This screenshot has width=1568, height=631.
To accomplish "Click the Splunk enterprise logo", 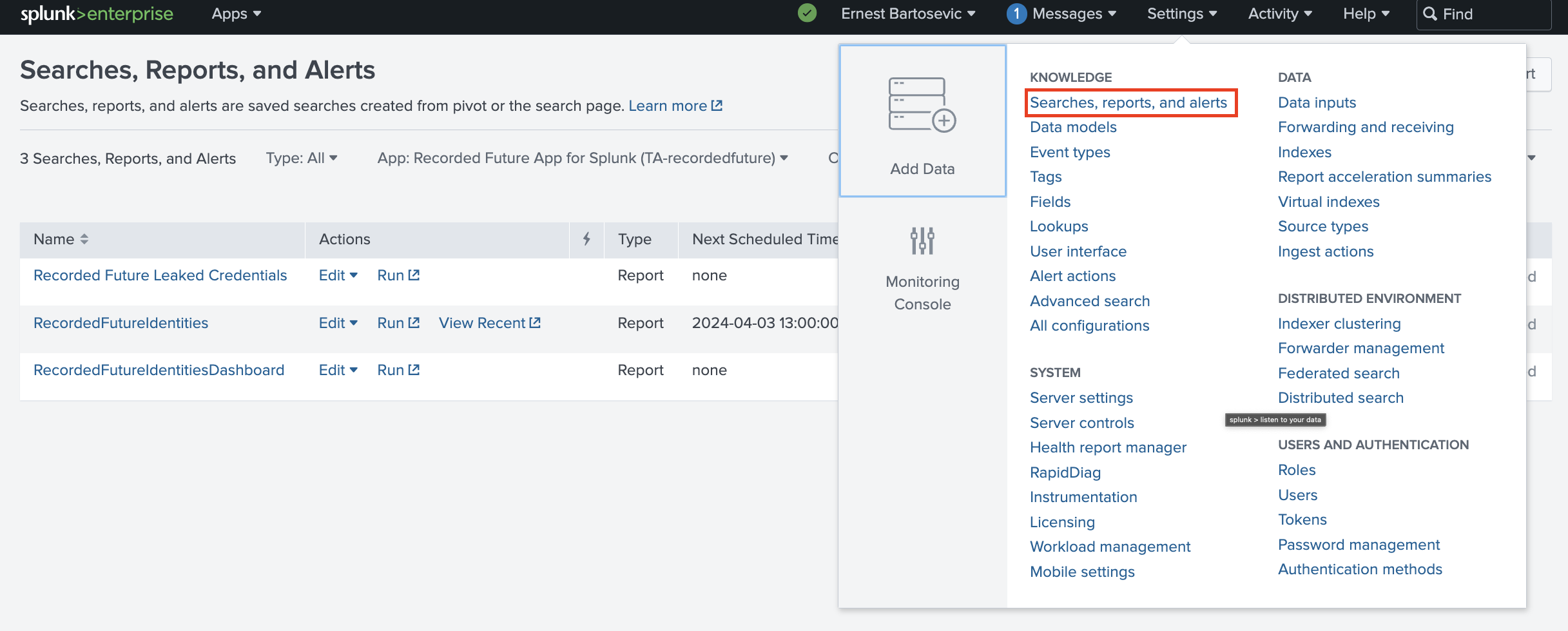I will (97, 14).
